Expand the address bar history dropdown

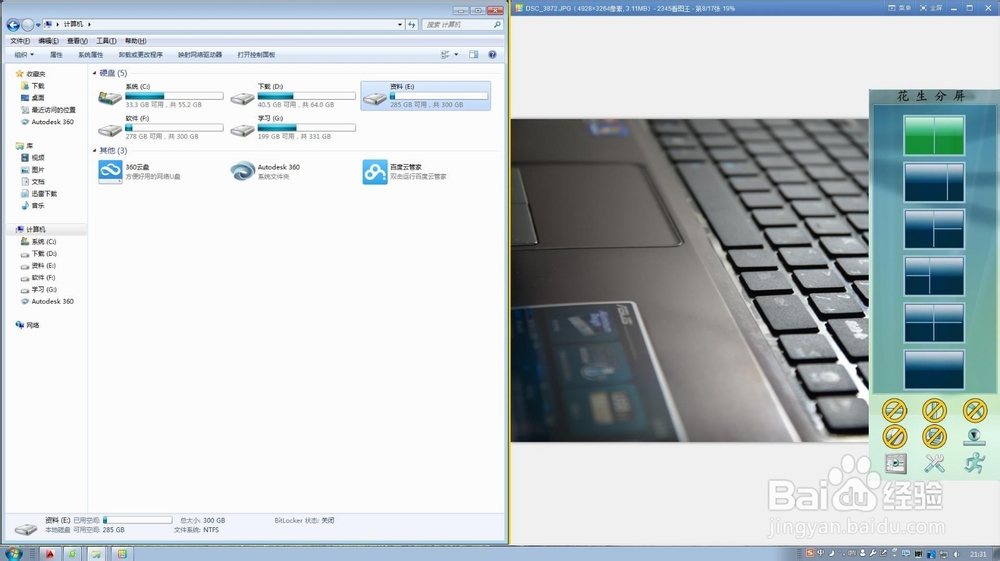[x=400, y=24]
